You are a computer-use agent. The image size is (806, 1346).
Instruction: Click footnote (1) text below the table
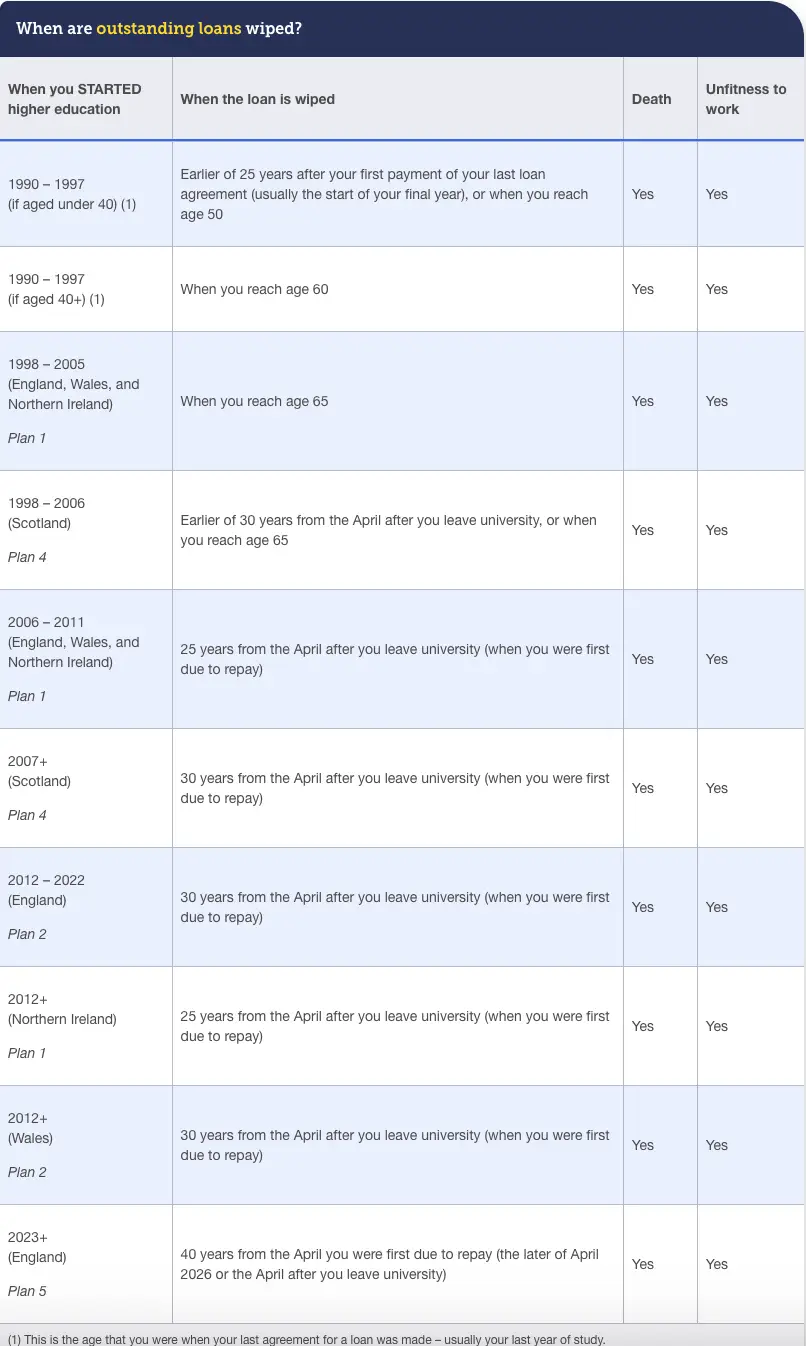(306, 1338)
